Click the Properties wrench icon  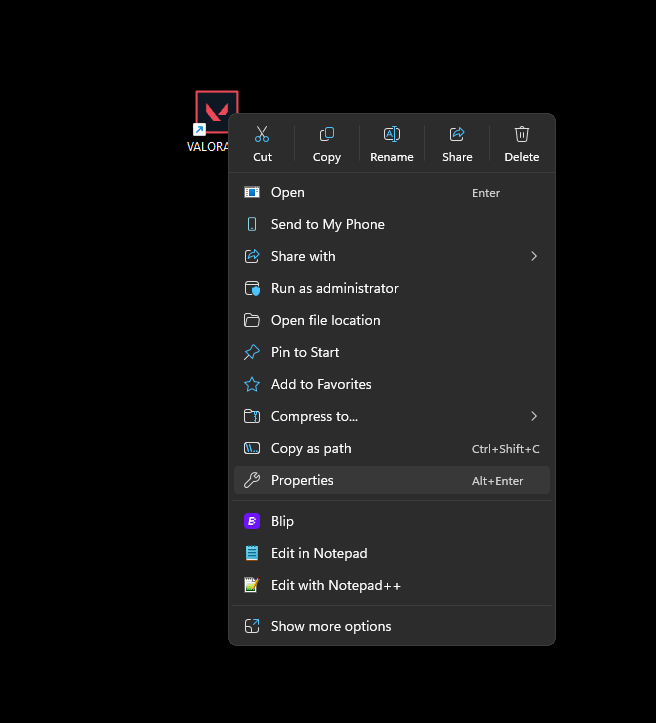(252, 480)
